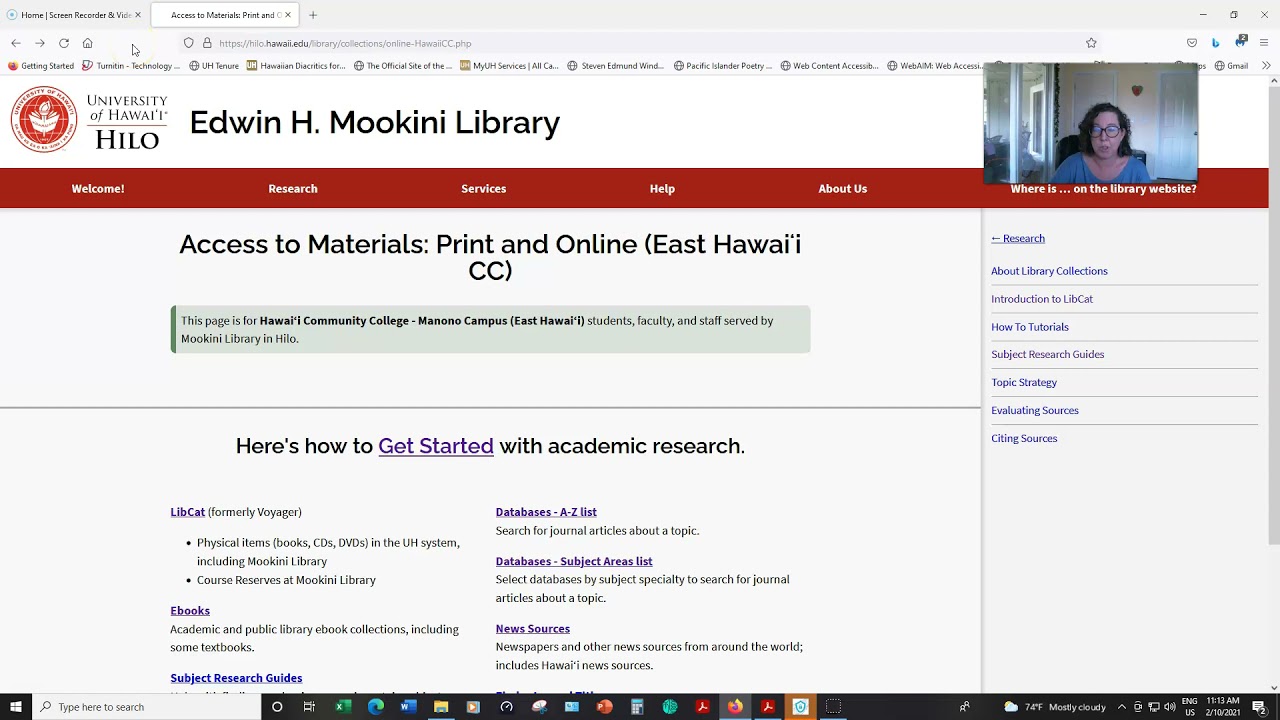
Task: Click the browser Back arrow
Action: (x=16, y=43)
